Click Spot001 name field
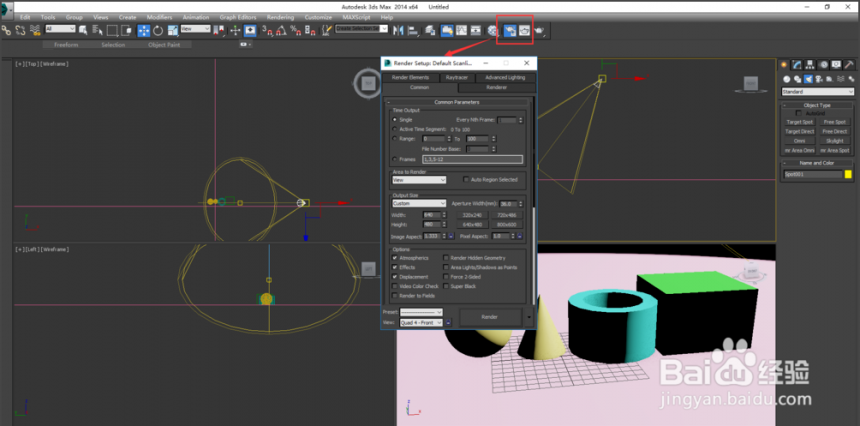The image size is (860, 426). click(x=813, y=174)
